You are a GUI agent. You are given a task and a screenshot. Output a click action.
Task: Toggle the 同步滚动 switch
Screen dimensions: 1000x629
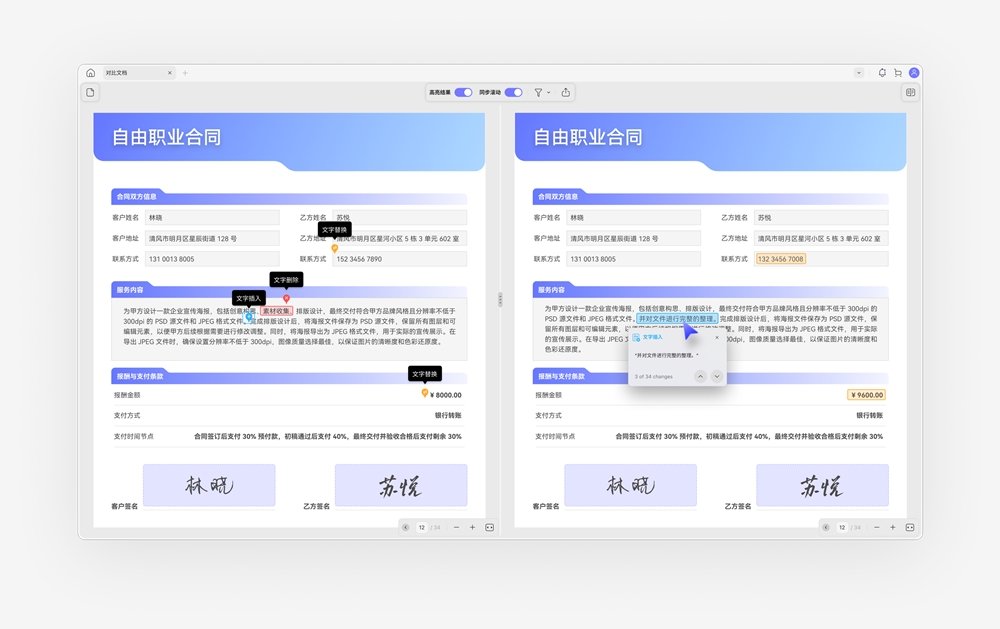point(513,92)
